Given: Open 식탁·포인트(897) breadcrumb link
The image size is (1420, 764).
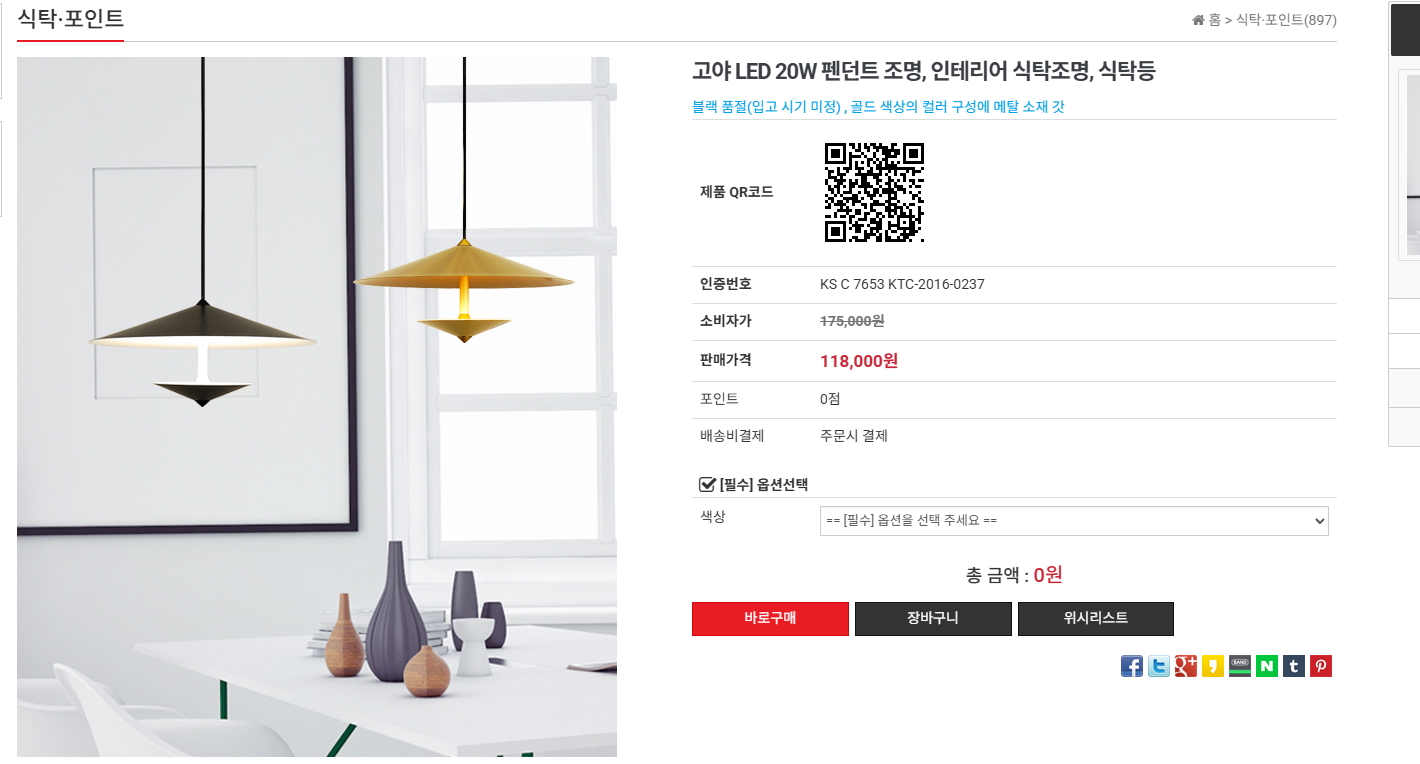Looking at the screenshot, I should tap(1286, 20).
